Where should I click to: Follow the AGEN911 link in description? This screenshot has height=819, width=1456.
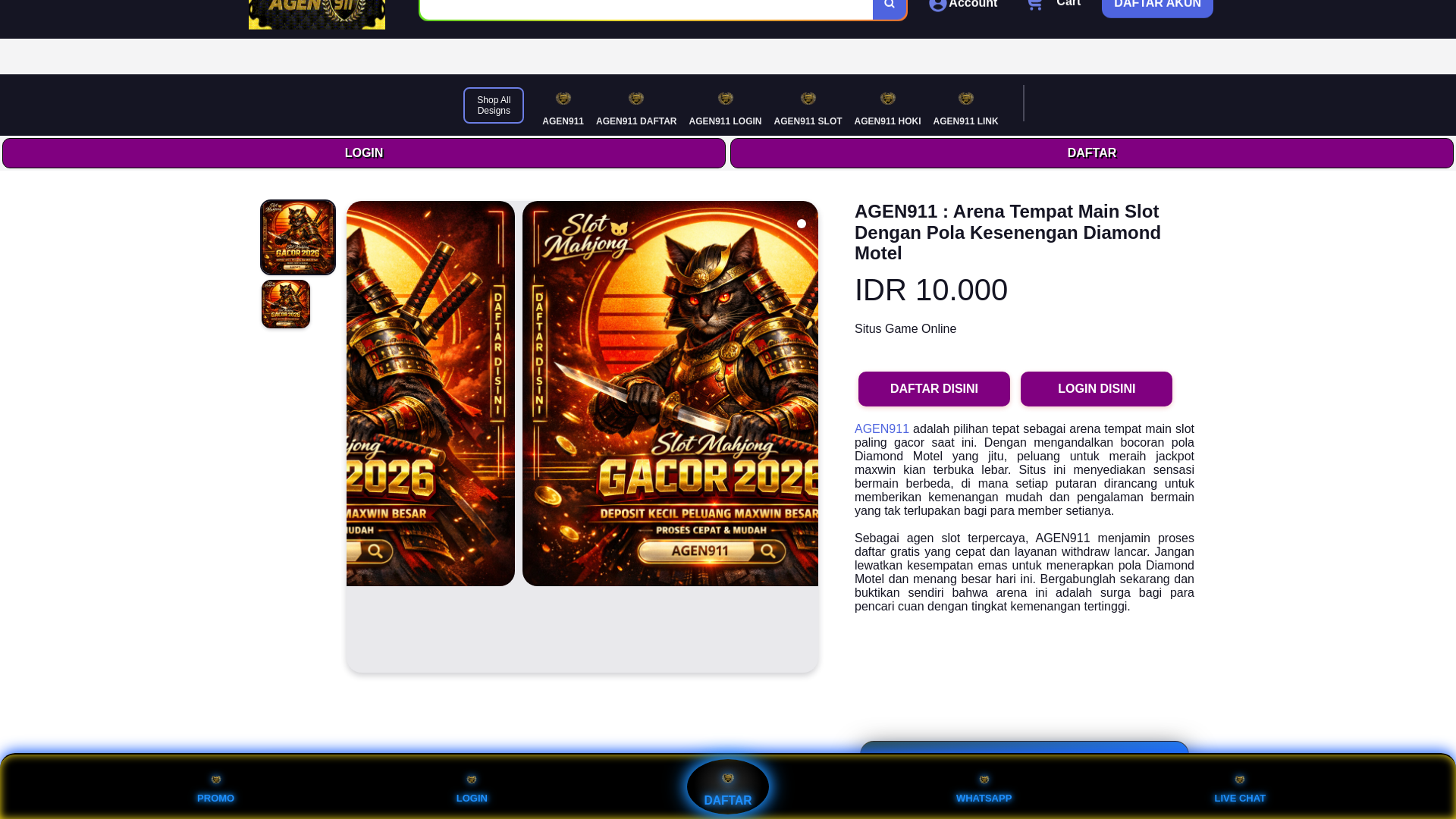881,429
